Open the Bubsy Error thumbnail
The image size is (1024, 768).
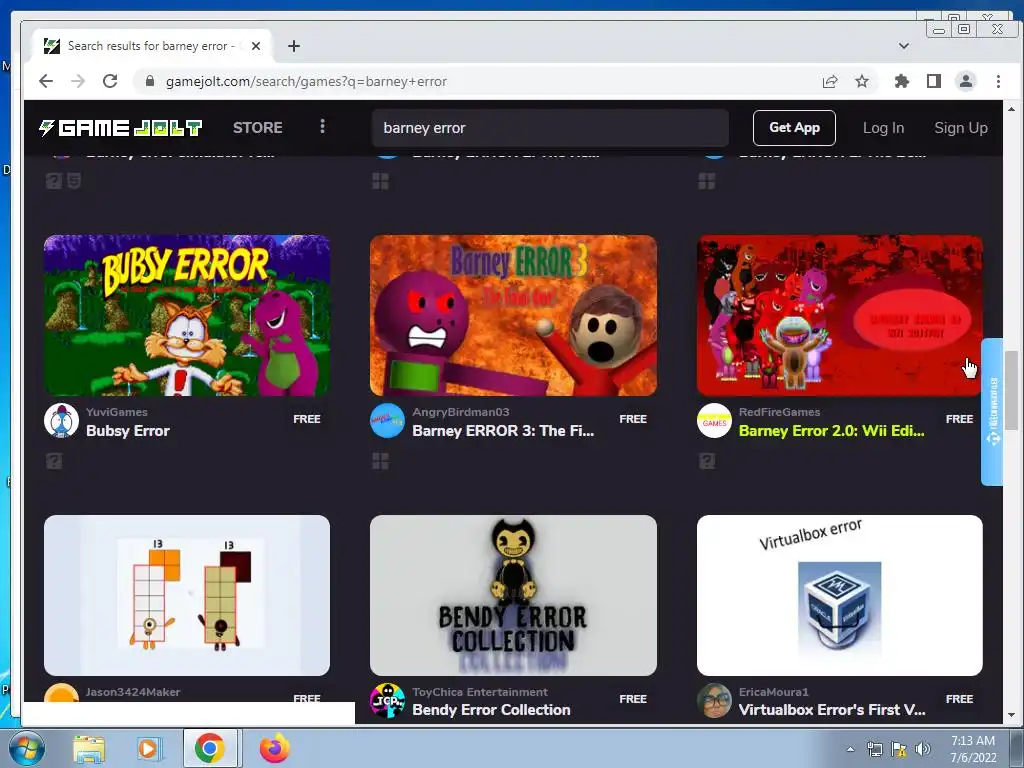click(x=187, y=315)
